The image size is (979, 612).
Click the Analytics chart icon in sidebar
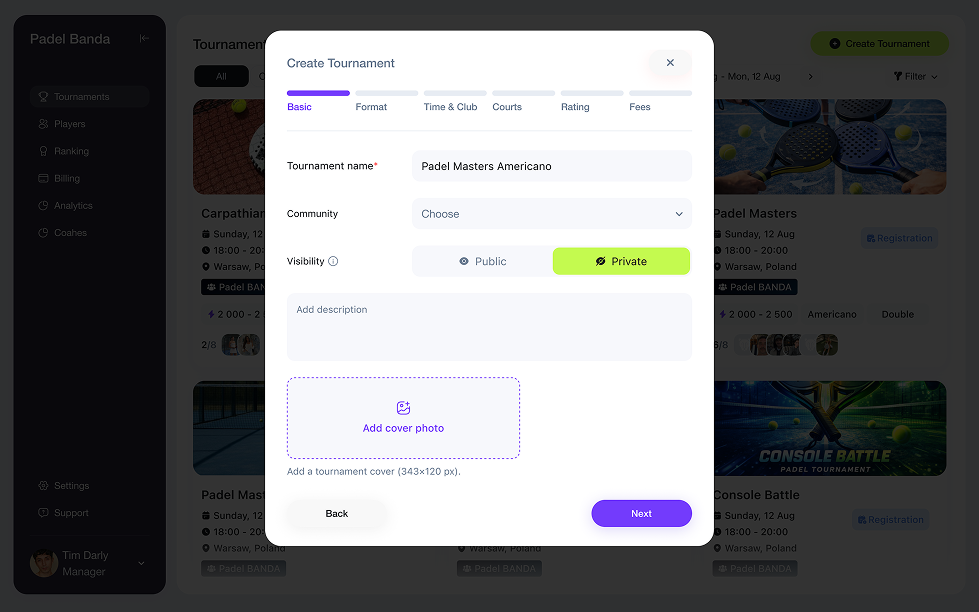[x=43, y=205]
